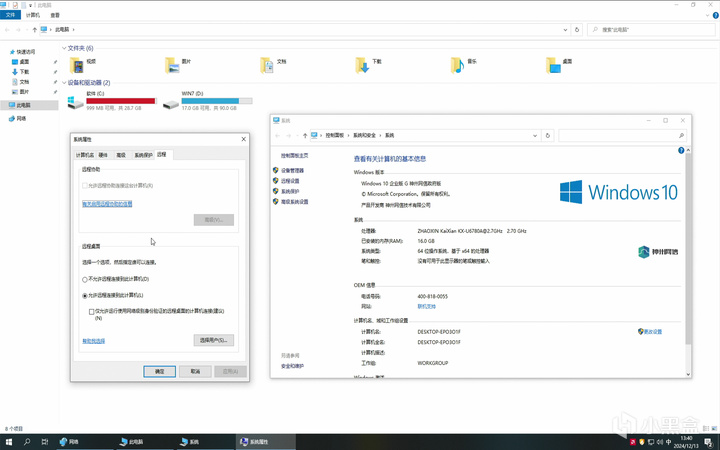
Task: Open the 桌面 folder in the 文件夹 group
Action: [x=553, y=65]
